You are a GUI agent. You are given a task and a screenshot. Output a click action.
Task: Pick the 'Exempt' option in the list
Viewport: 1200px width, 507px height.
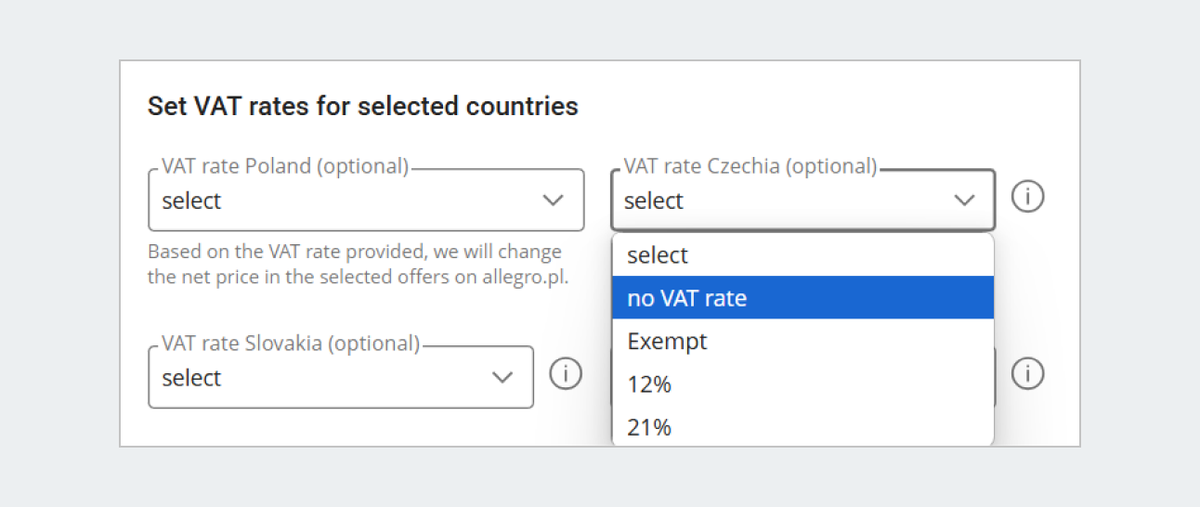(x=803, y=341)
